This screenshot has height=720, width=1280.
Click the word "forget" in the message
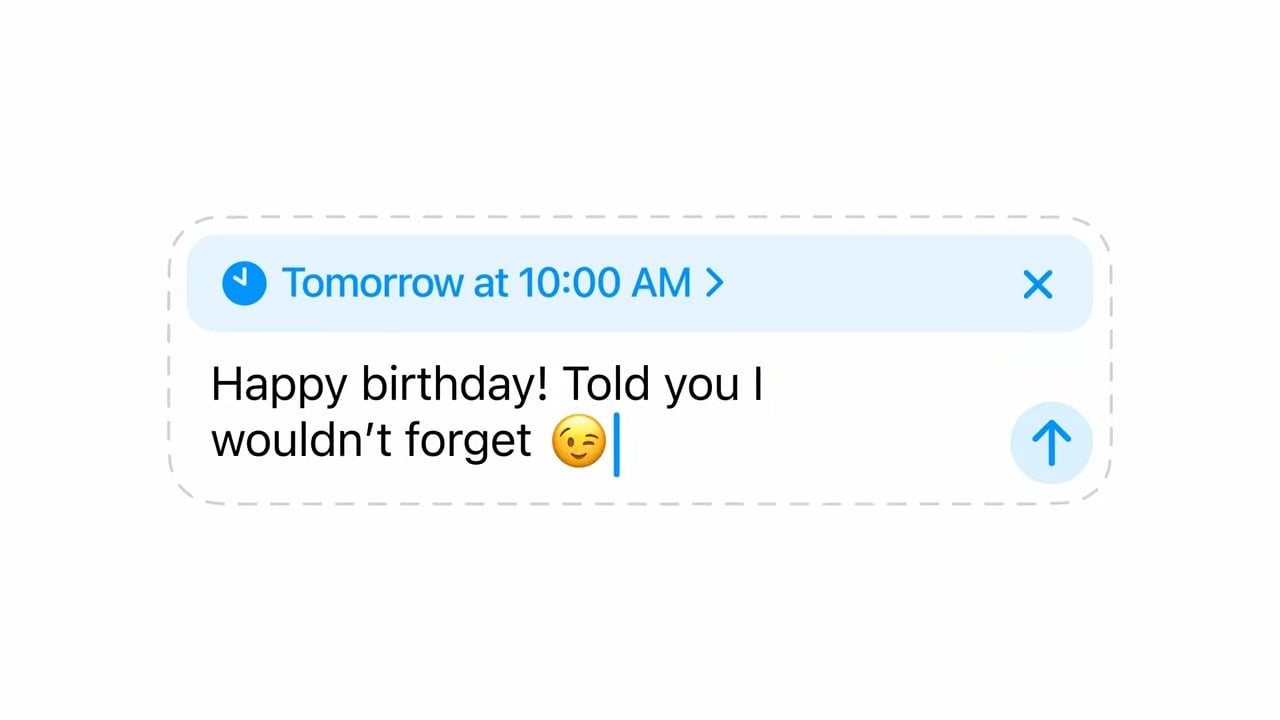(x=468, y=442)
